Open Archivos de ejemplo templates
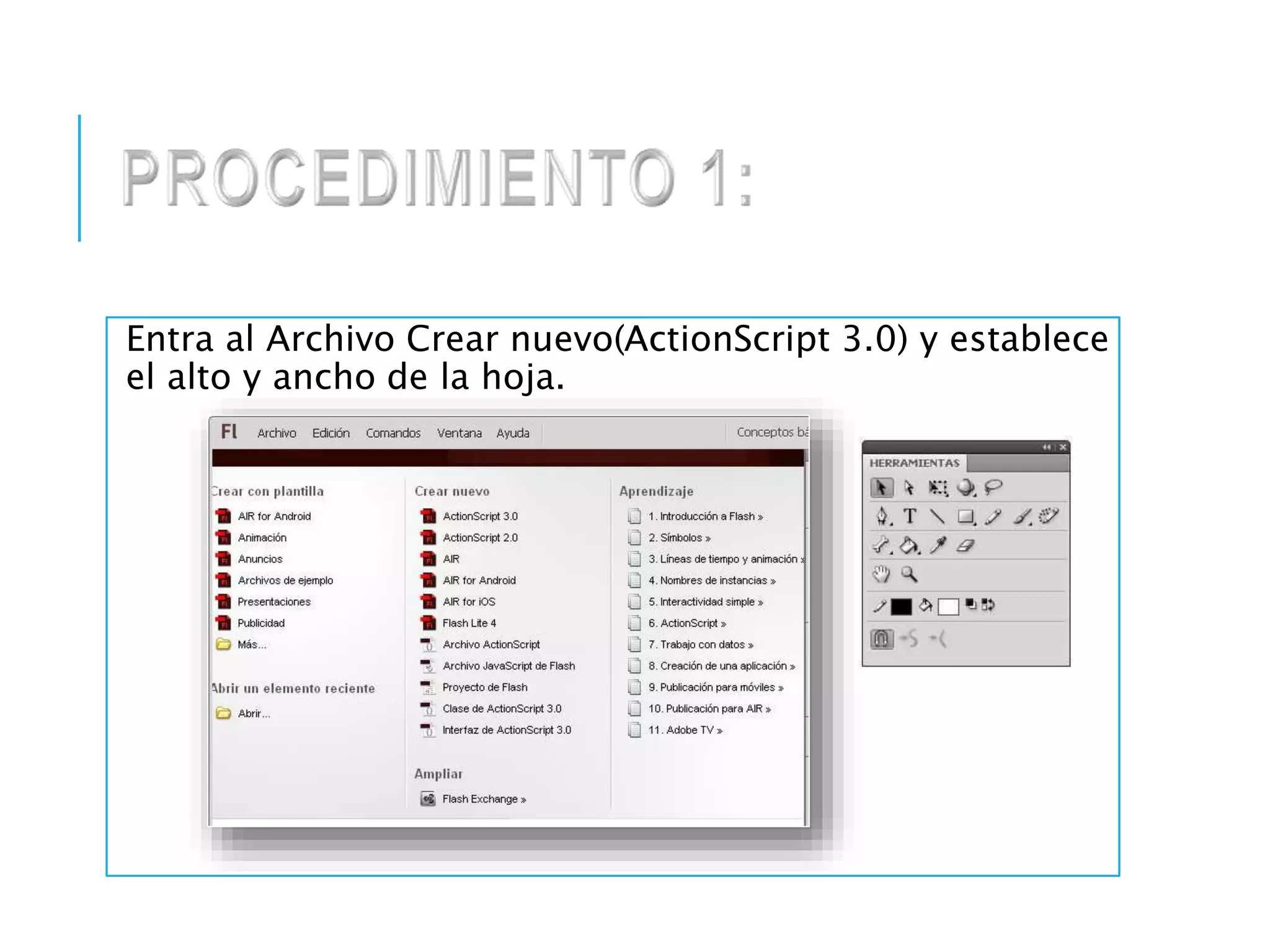The width and height of the screenshot is (1270, 952). click(285, 580)
